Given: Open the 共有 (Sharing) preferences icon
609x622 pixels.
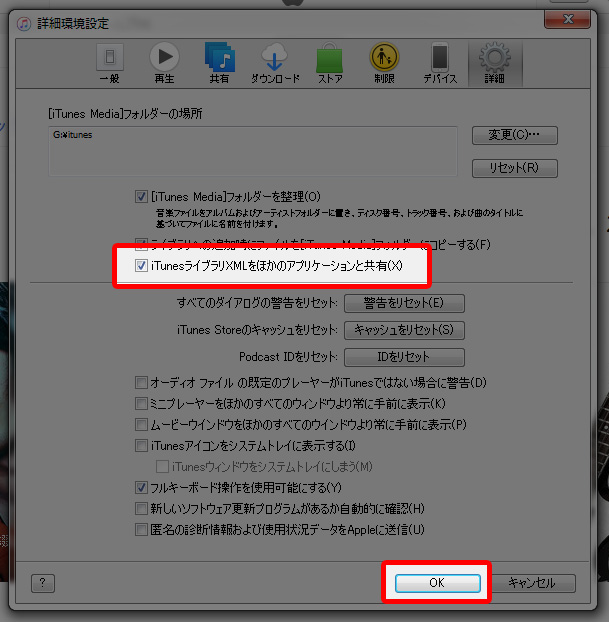Looking at the screenshot, I should pyautogui.click(x=219, y=63).
